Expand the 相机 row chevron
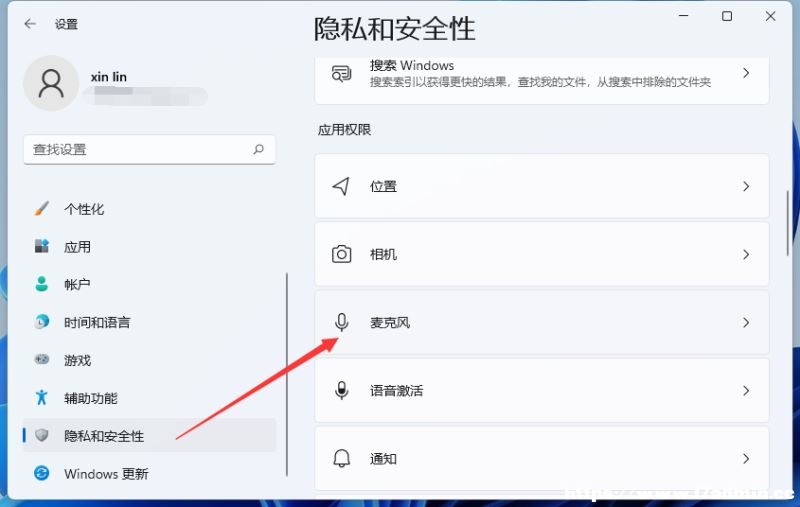The width and height of the screenshot is (800, 507). [746, 254]
